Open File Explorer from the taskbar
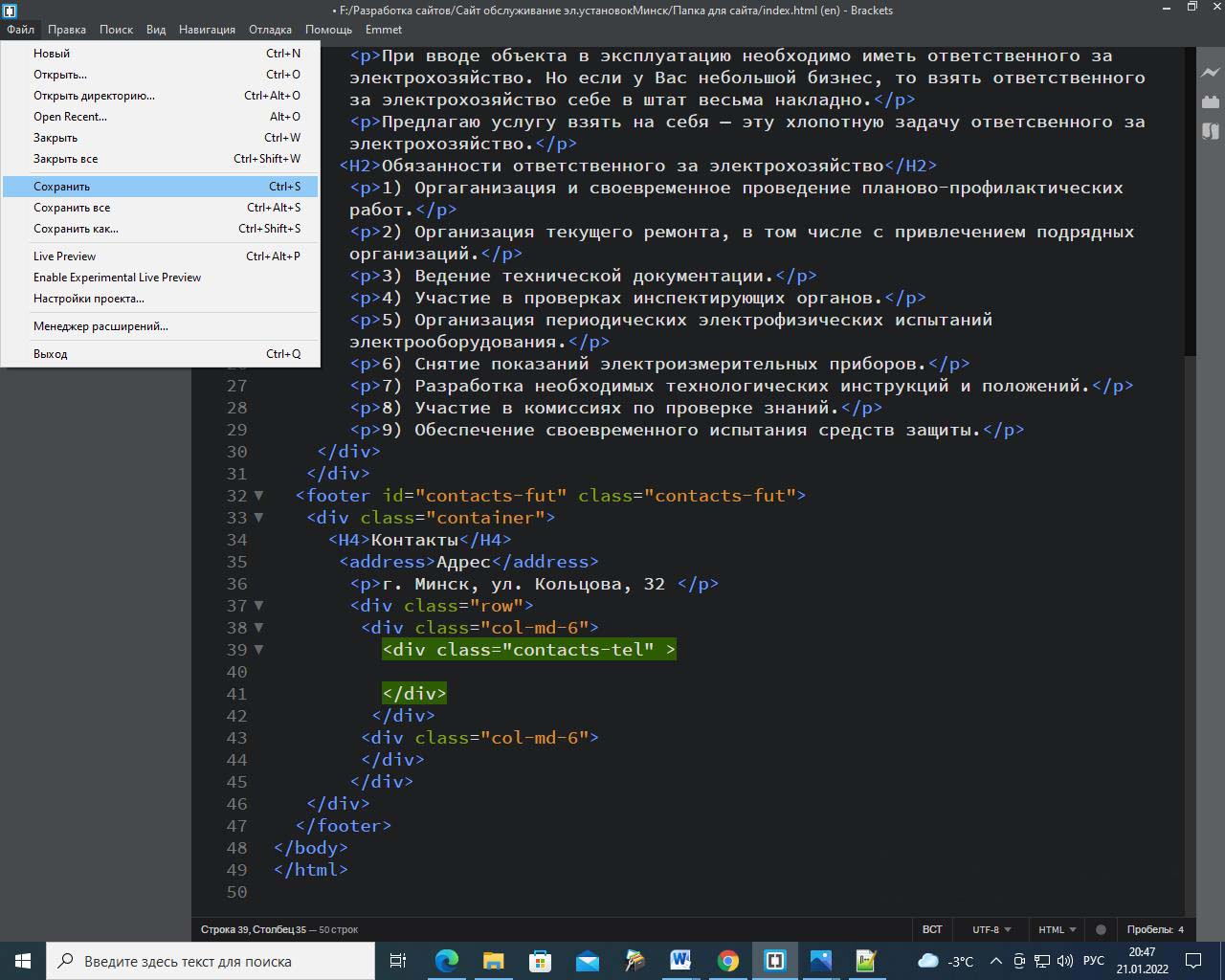This screenshot has height=980, width=1225. click(494, 961)
